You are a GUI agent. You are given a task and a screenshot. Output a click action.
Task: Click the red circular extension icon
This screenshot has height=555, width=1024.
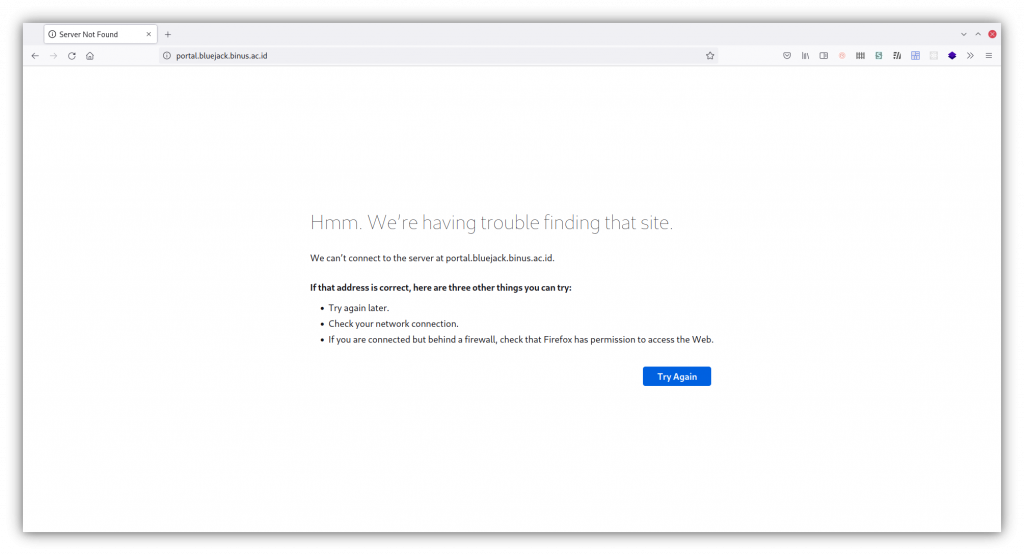pos(842,56)
